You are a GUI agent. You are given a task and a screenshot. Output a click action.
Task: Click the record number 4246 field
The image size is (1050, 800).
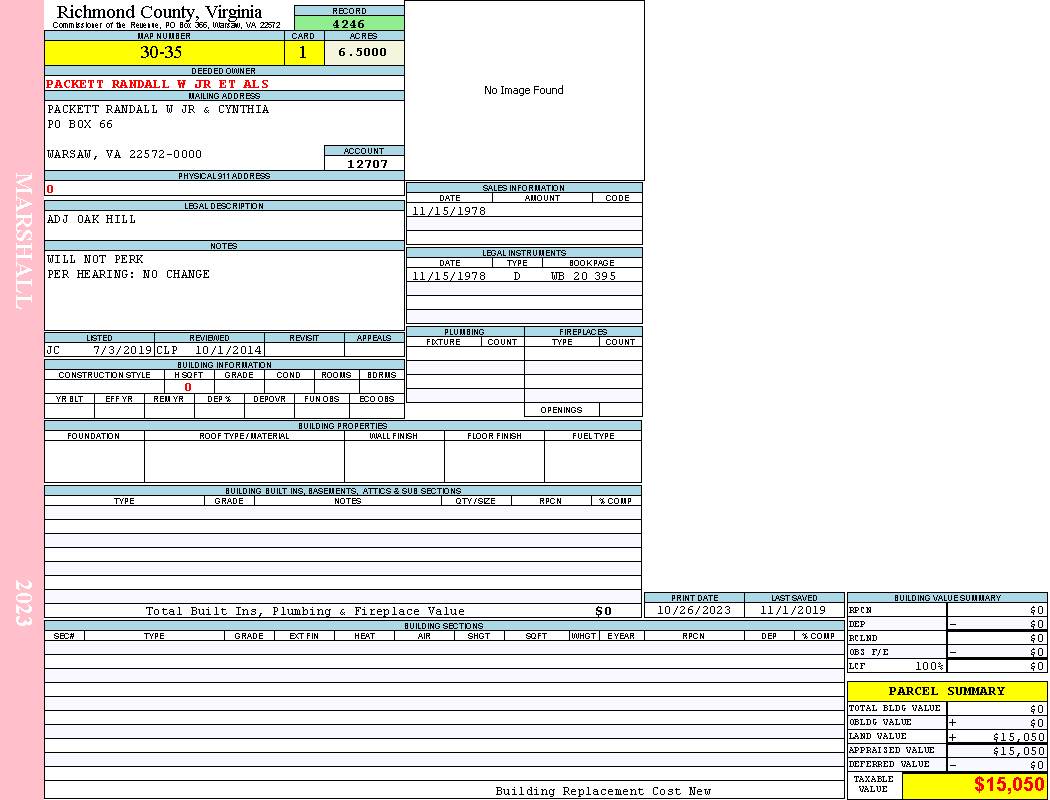pos(349,24)
